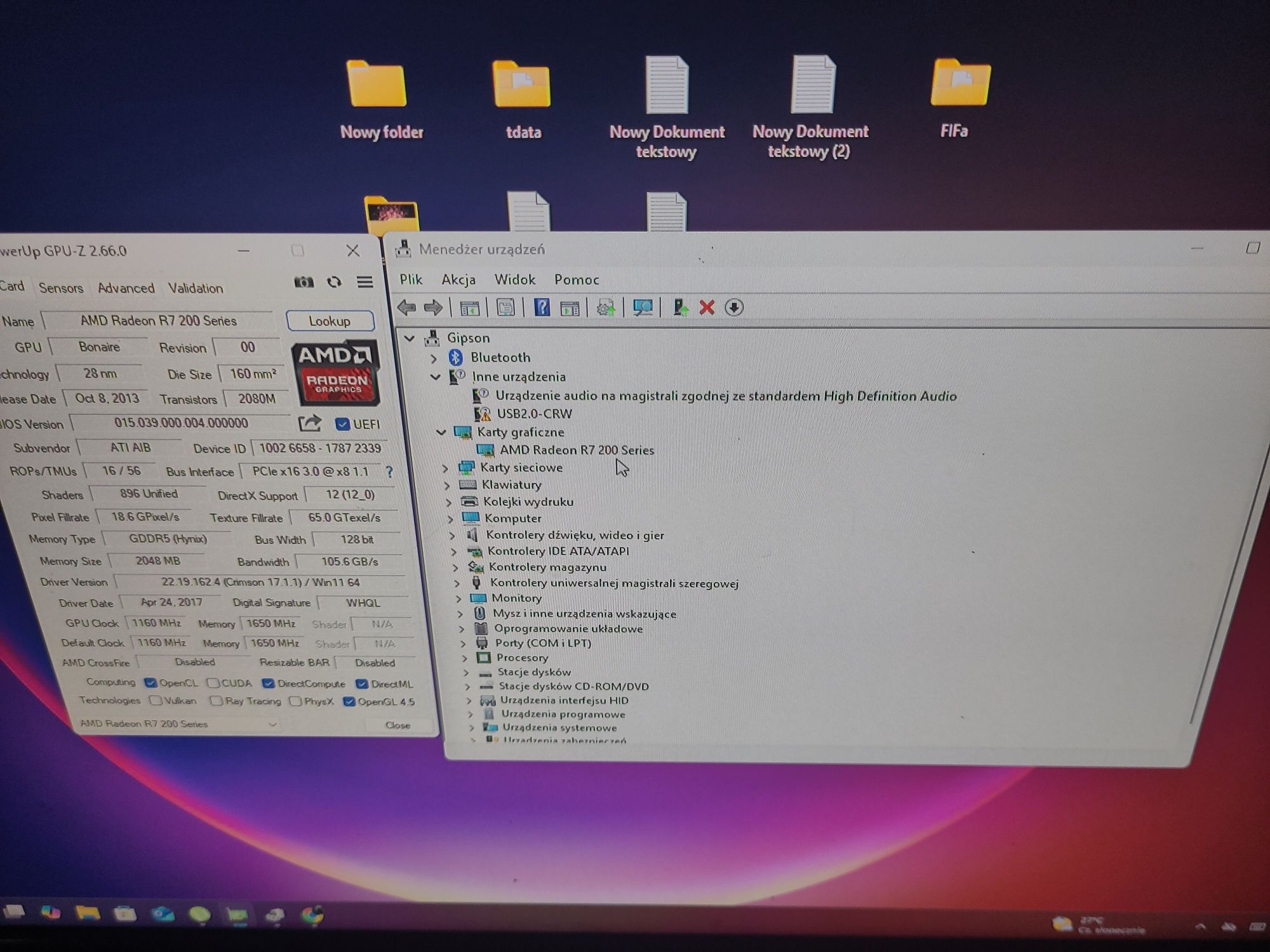The image size is (1270, 952).
Task: Open the Chrome icon on taskbar
Action: [312, 915]
